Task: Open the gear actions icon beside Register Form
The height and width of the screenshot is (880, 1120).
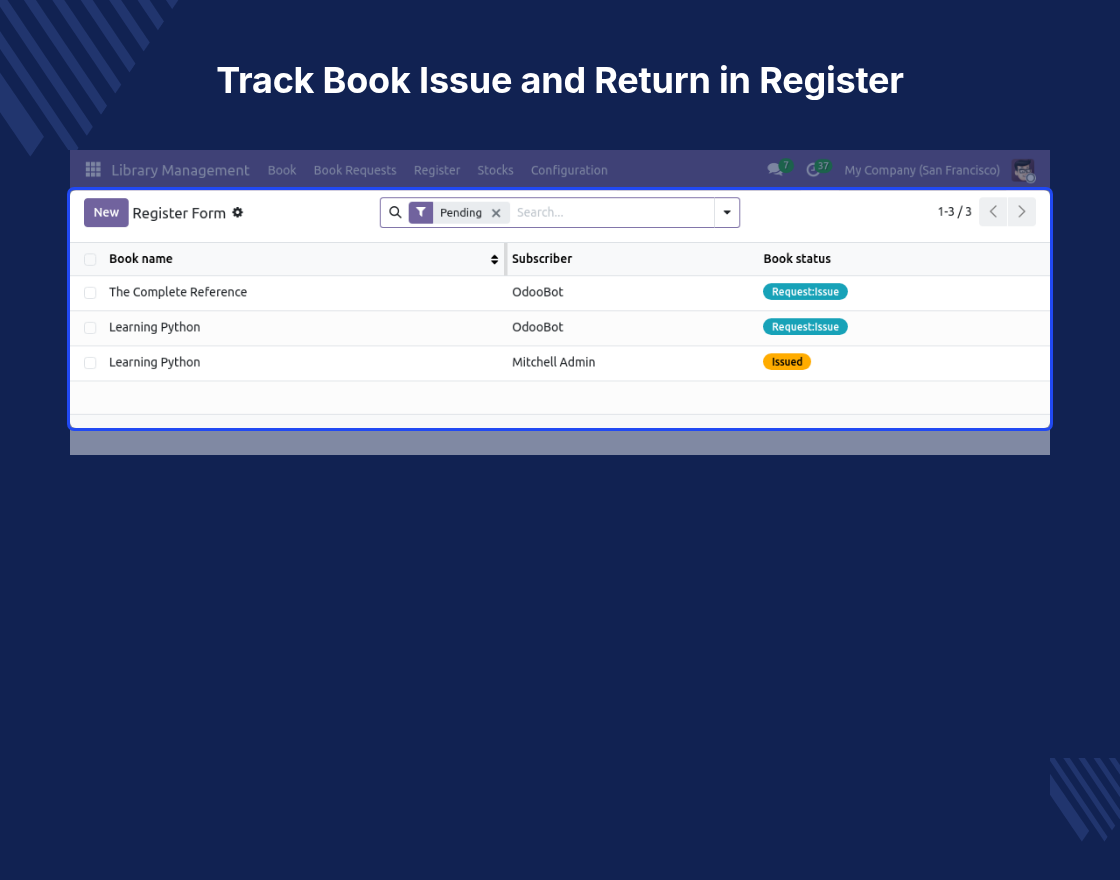Action: tap(238, 212)
